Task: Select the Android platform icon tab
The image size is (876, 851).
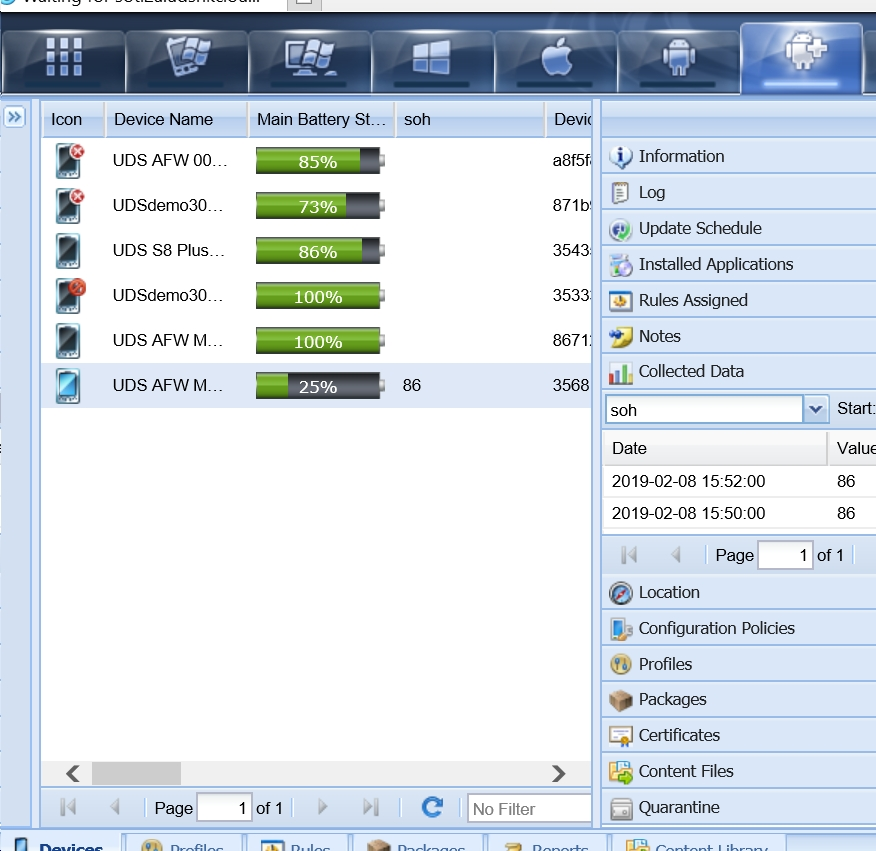Action: click(678, 58)
